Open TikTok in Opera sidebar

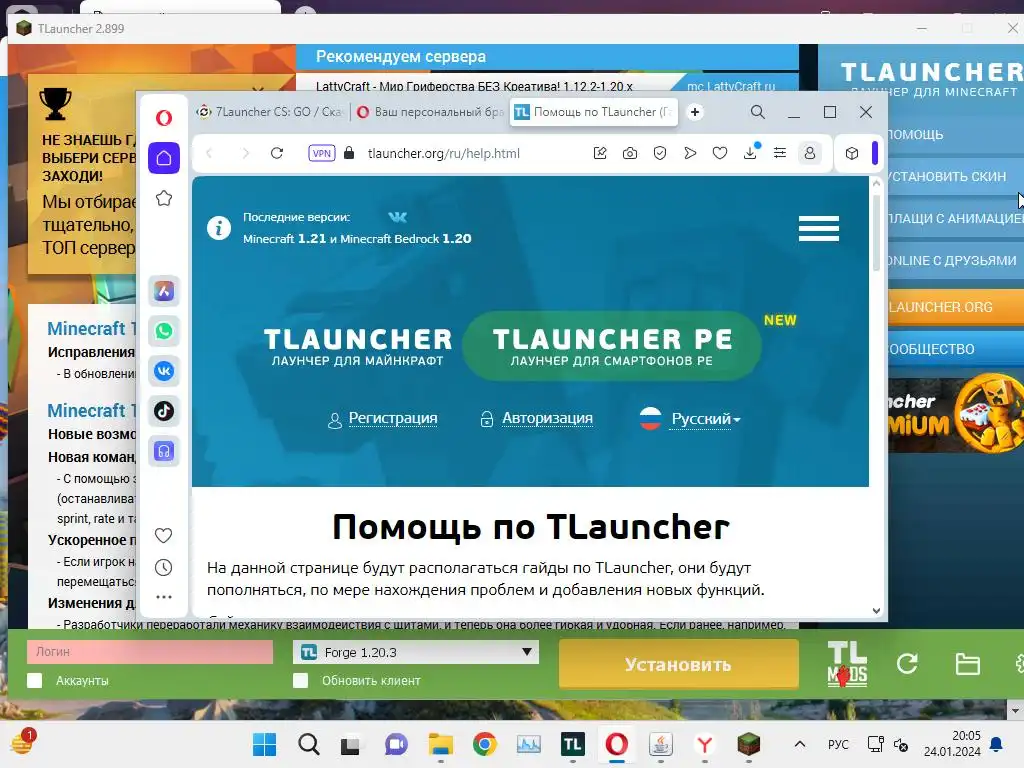pos(164,411)
